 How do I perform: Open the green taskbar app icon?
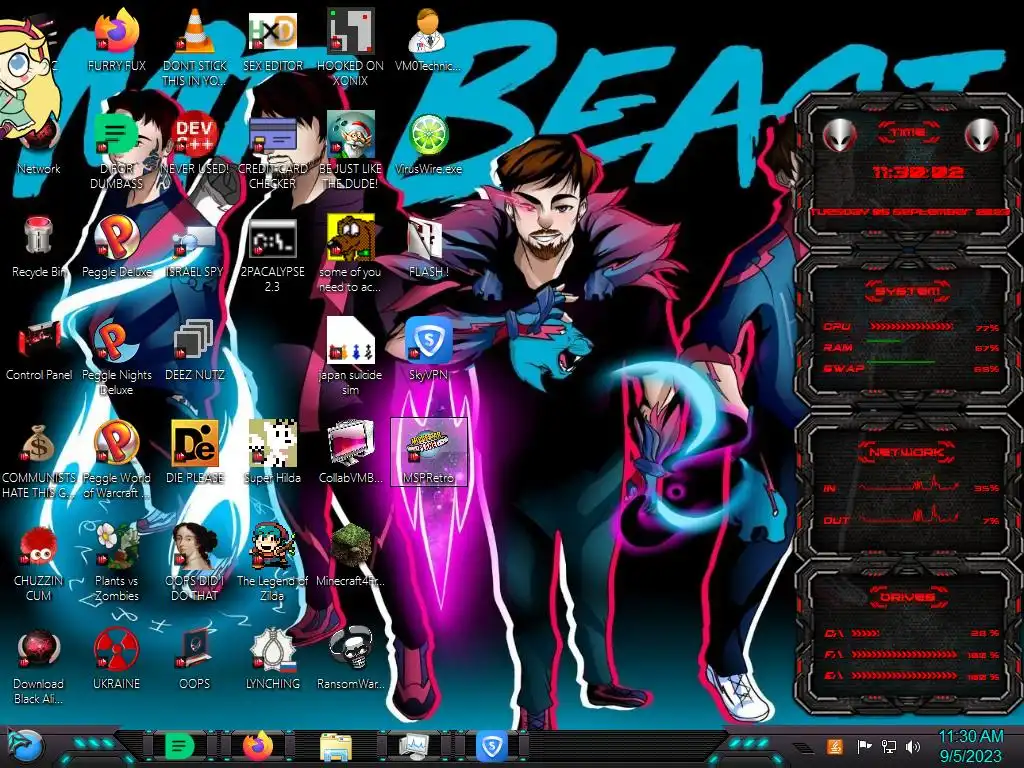[180, 746]
